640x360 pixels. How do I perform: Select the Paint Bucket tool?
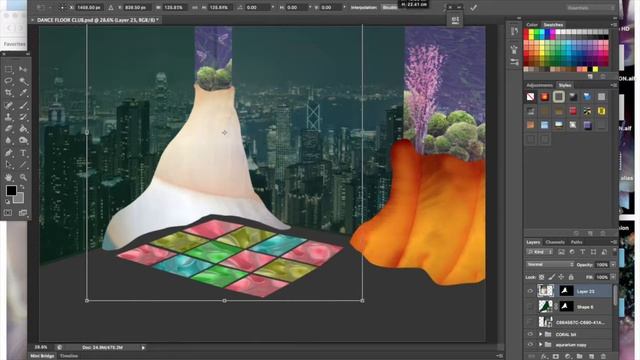23,129
